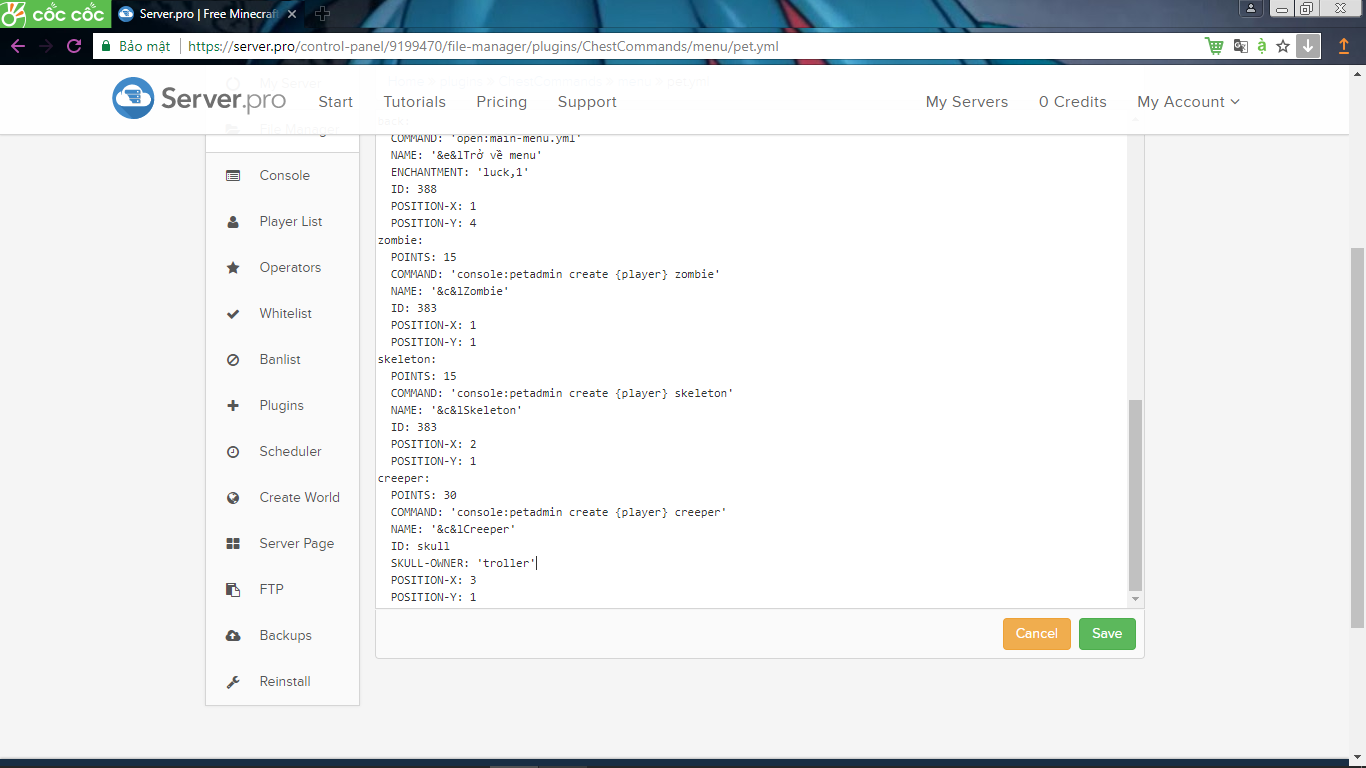The width and height of the screenshot is (1366, 768).
Task: Select the Server.pro browser tab
Action: pos(209,14)
